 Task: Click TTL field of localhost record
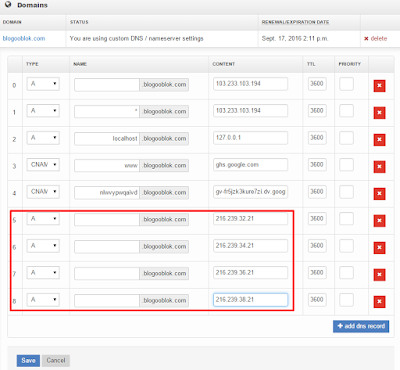click(x=317, y=138)
